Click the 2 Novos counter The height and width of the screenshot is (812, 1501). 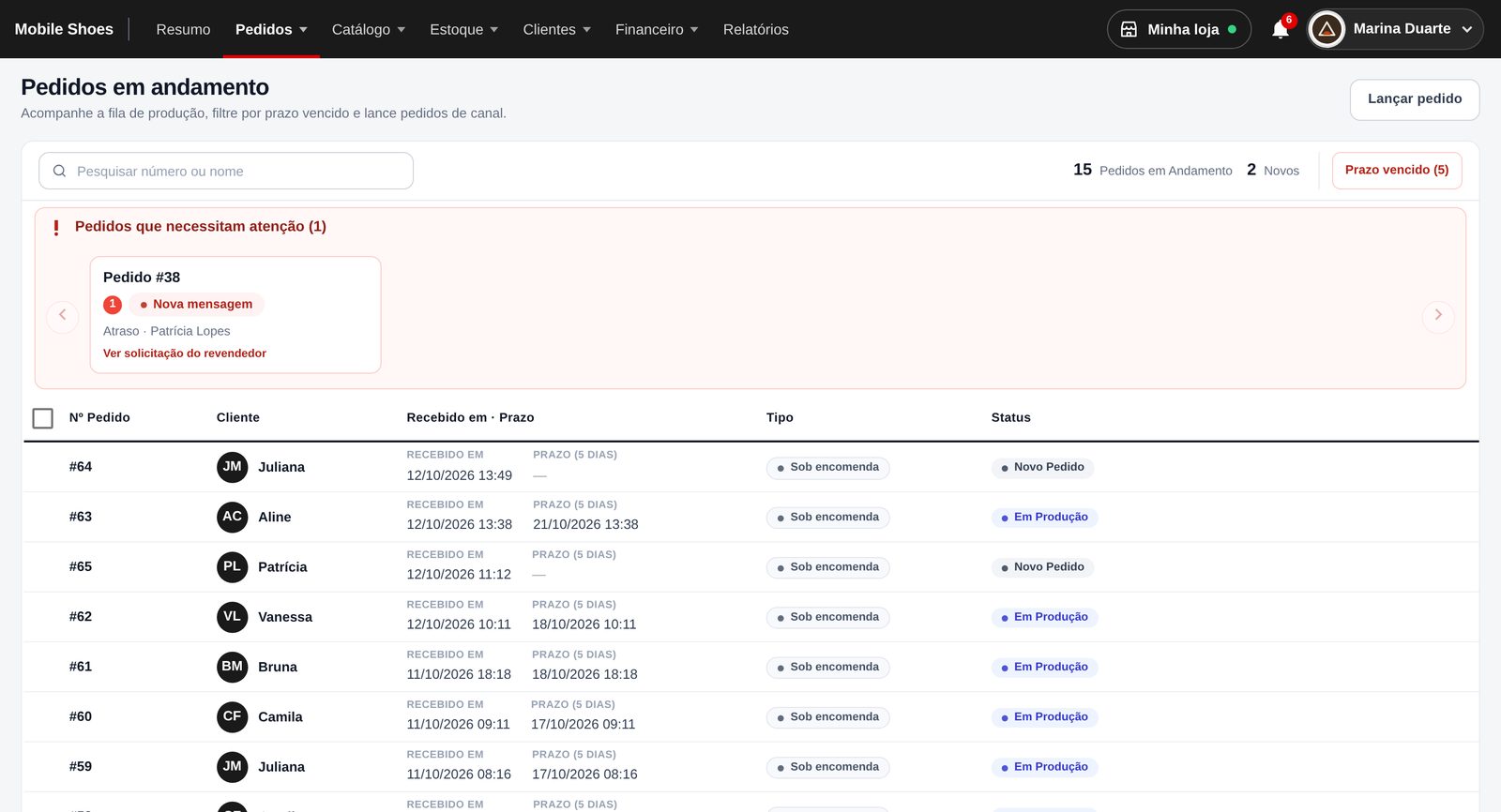pos(1273,170)
